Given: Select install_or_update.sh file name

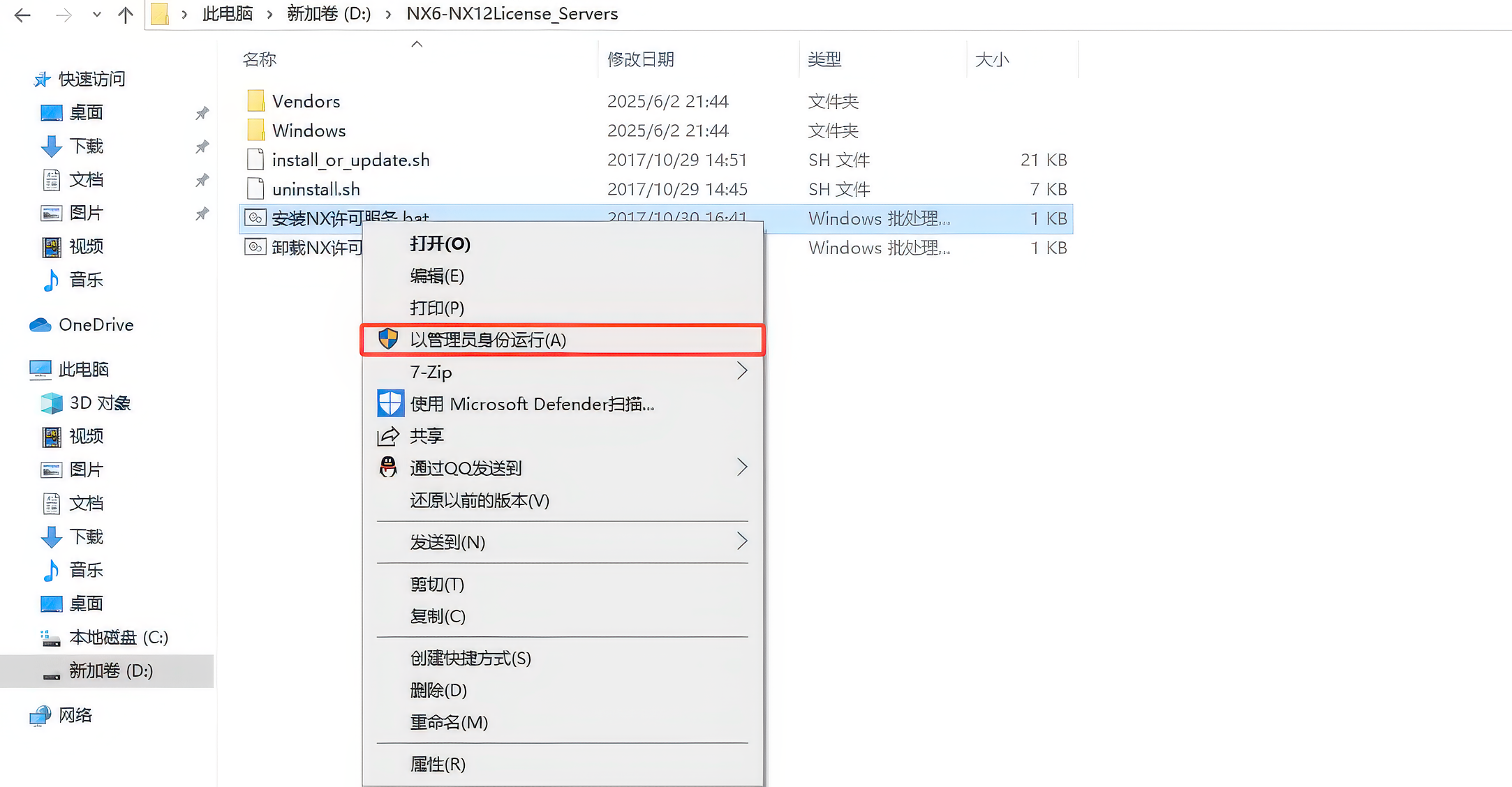Looking at the screenshot, I should pos(351,160).
